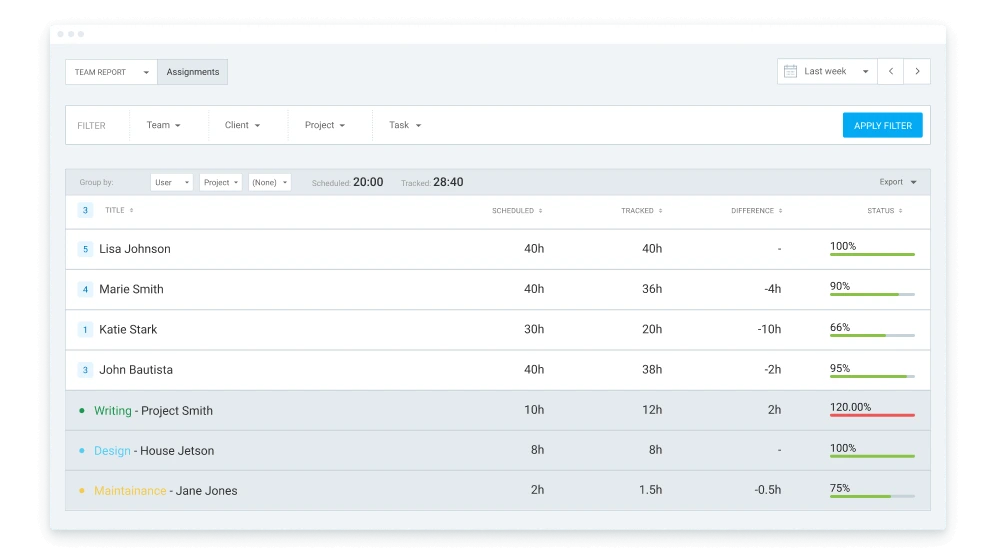Click the 12h tracked value for Writing
The width and height of the screenshot is (996, 554).
pos(652,410)
